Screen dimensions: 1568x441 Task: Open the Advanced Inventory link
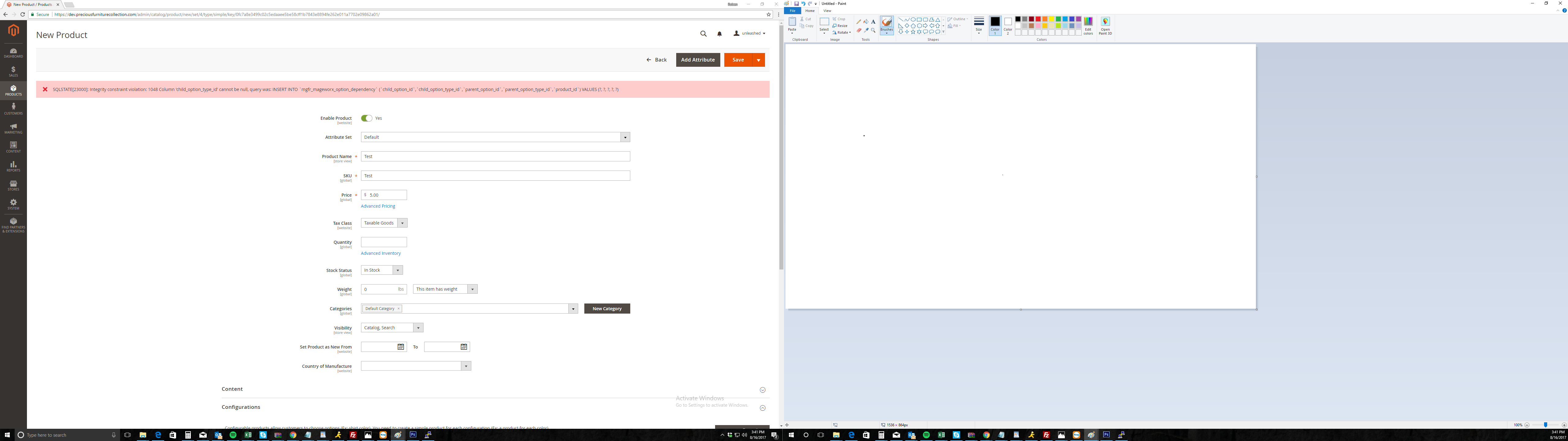point(380,253)
